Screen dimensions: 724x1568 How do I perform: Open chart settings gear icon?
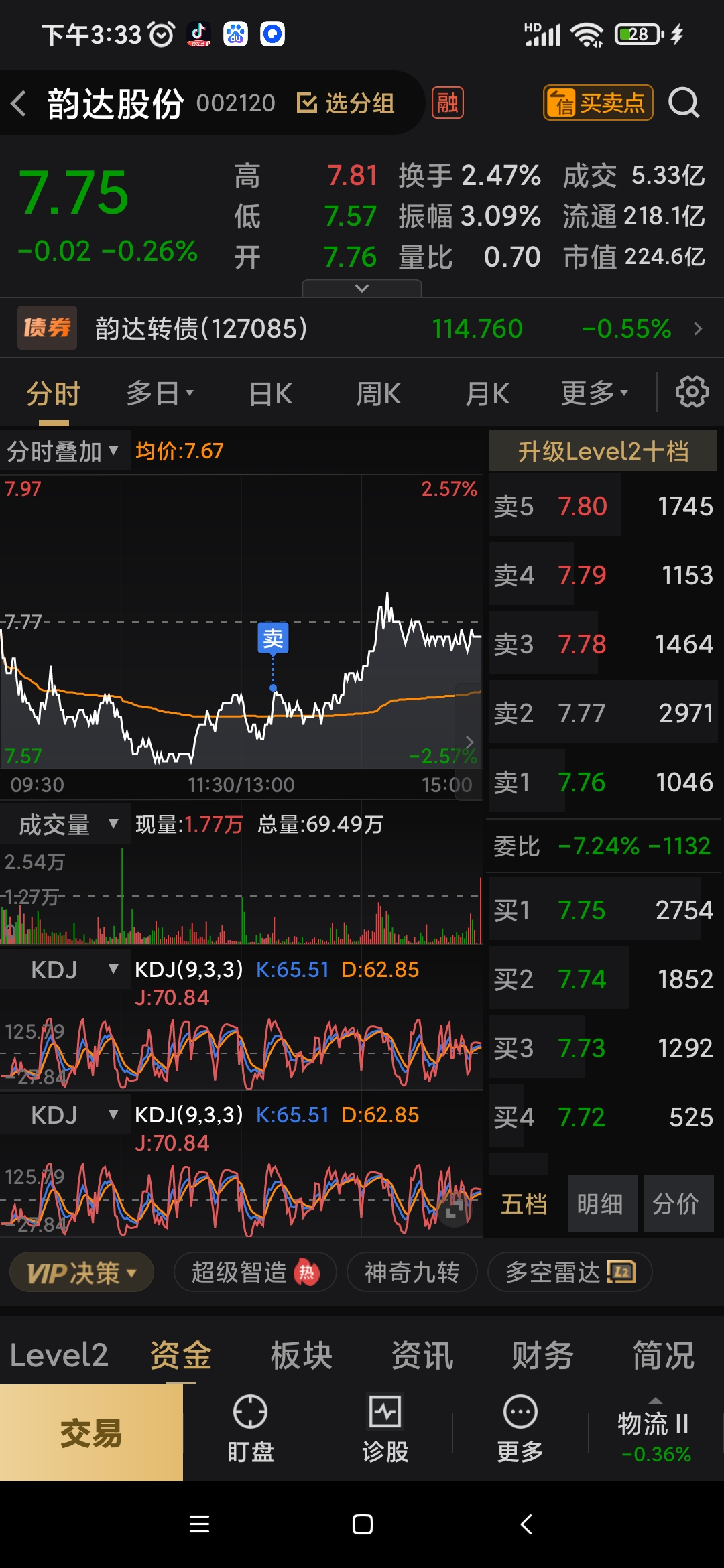coord(692,392)
